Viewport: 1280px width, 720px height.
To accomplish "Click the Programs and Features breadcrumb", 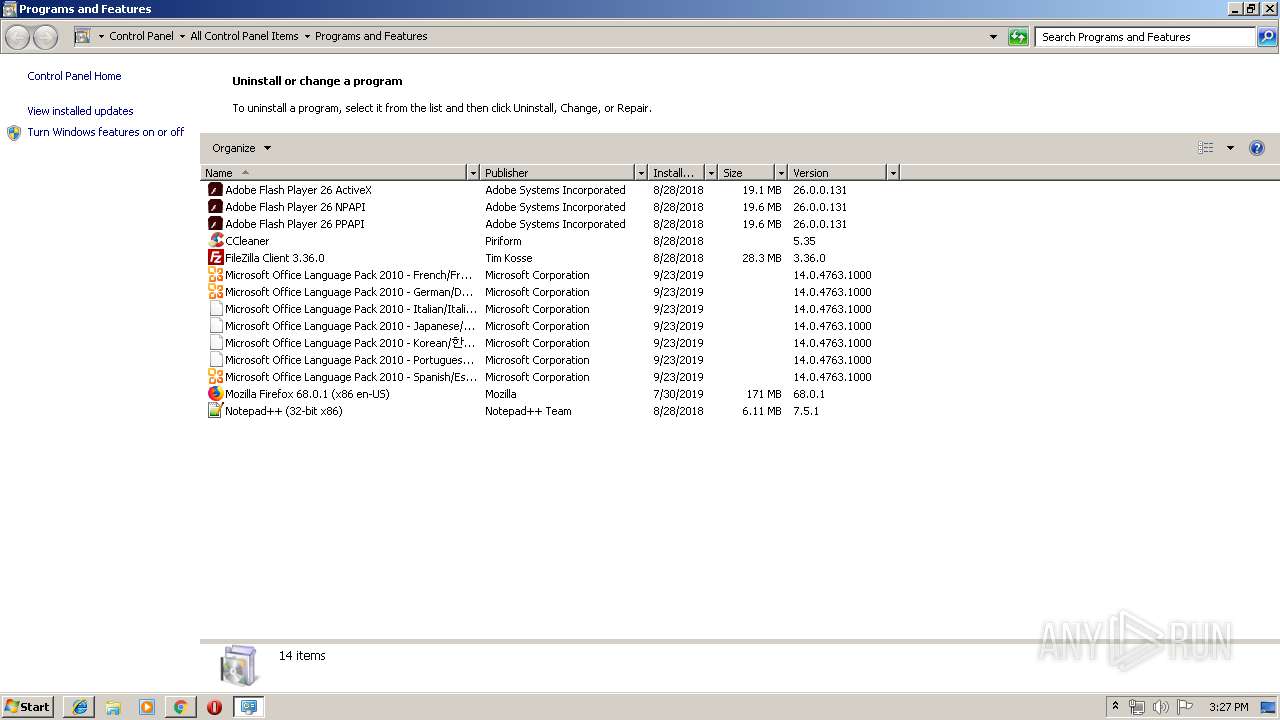I will coord(371,37).
